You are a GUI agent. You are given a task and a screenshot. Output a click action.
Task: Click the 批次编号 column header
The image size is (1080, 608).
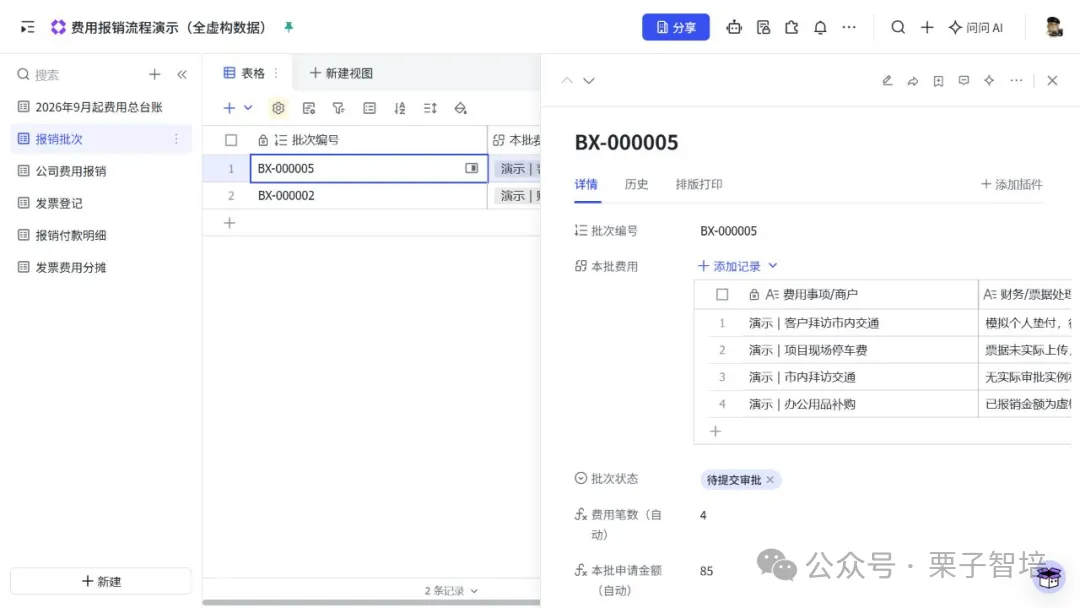[x=368, y=140]
